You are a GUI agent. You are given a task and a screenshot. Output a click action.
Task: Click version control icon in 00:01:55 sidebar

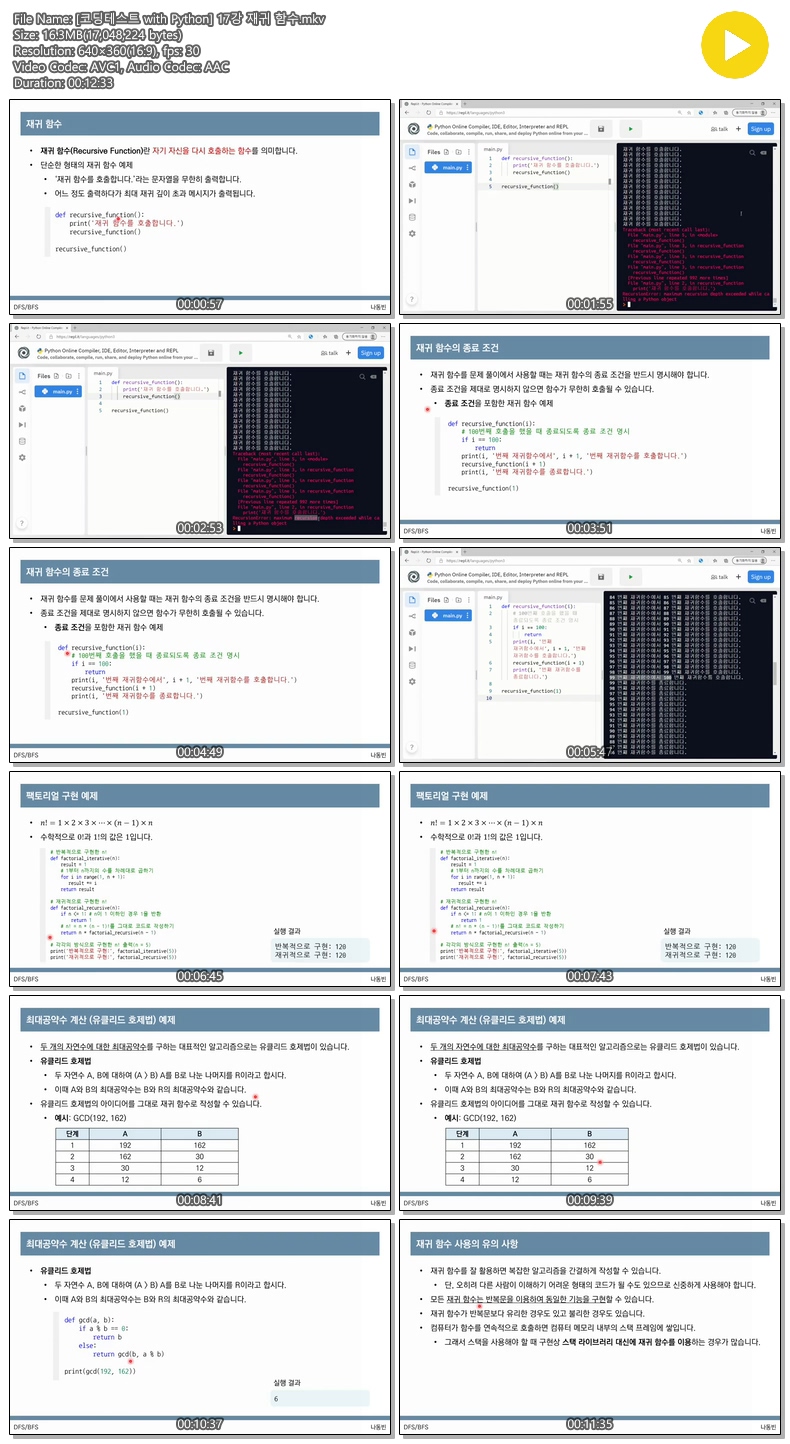click(x=412, y=168)
